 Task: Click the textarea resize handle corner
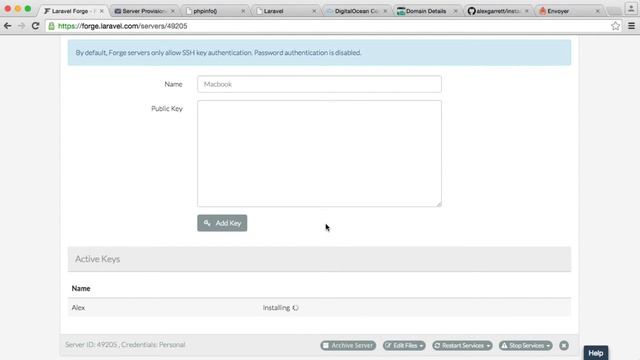click(x=438, y=204)
